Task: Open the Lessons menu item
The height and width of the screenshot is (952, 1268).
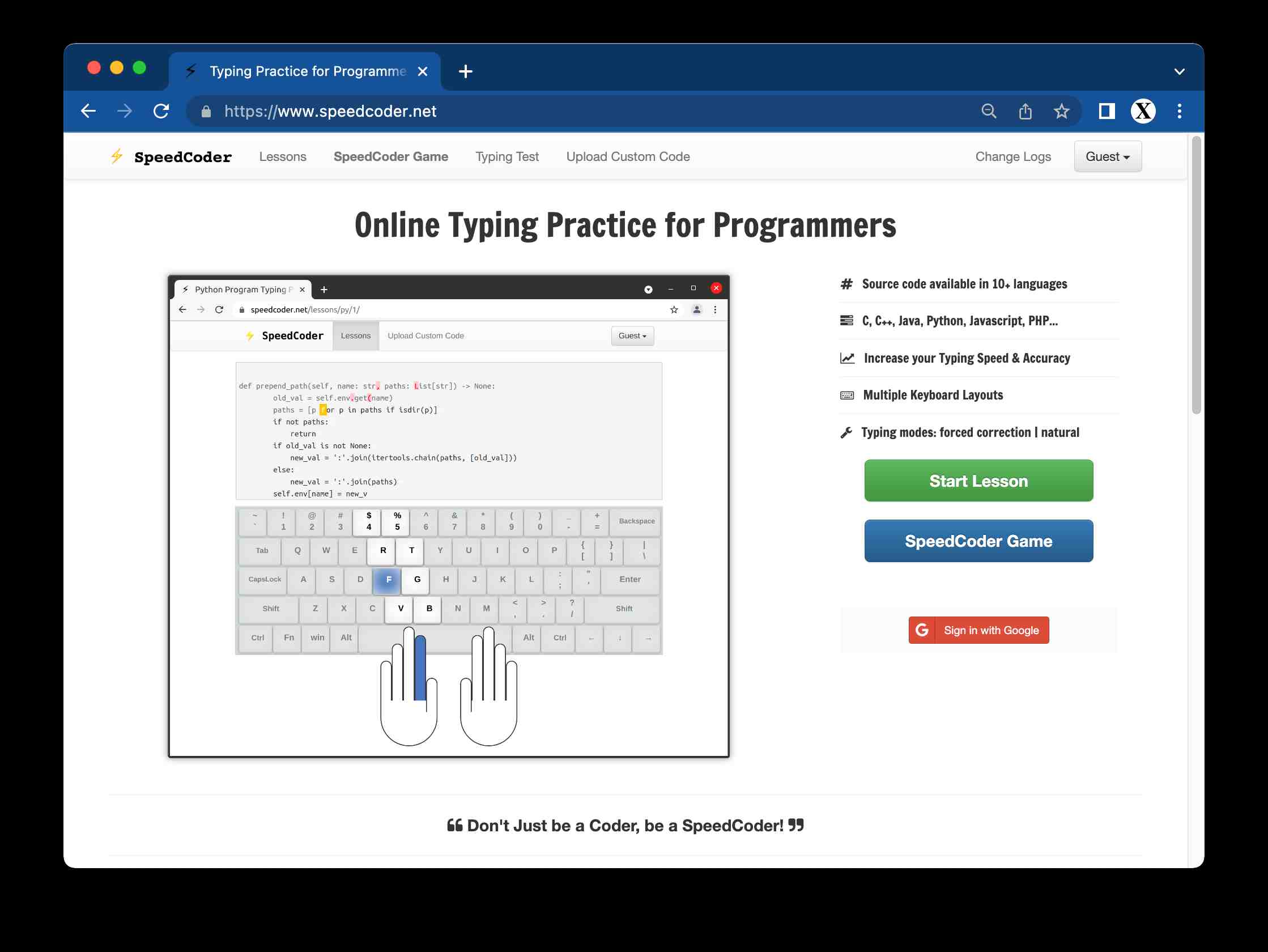Action: 283,156
